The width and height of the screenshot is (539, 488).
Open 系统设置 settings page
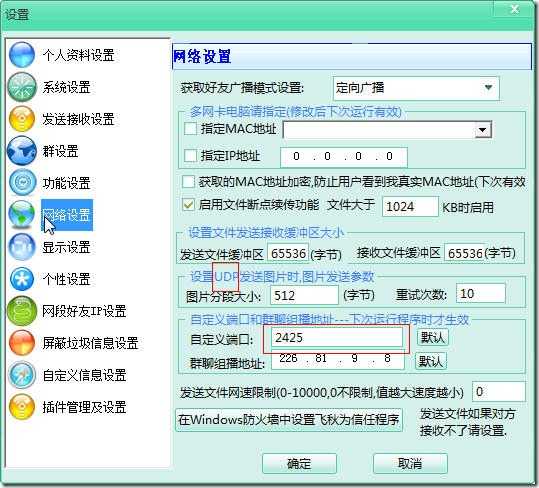click(x=66, y=87)
